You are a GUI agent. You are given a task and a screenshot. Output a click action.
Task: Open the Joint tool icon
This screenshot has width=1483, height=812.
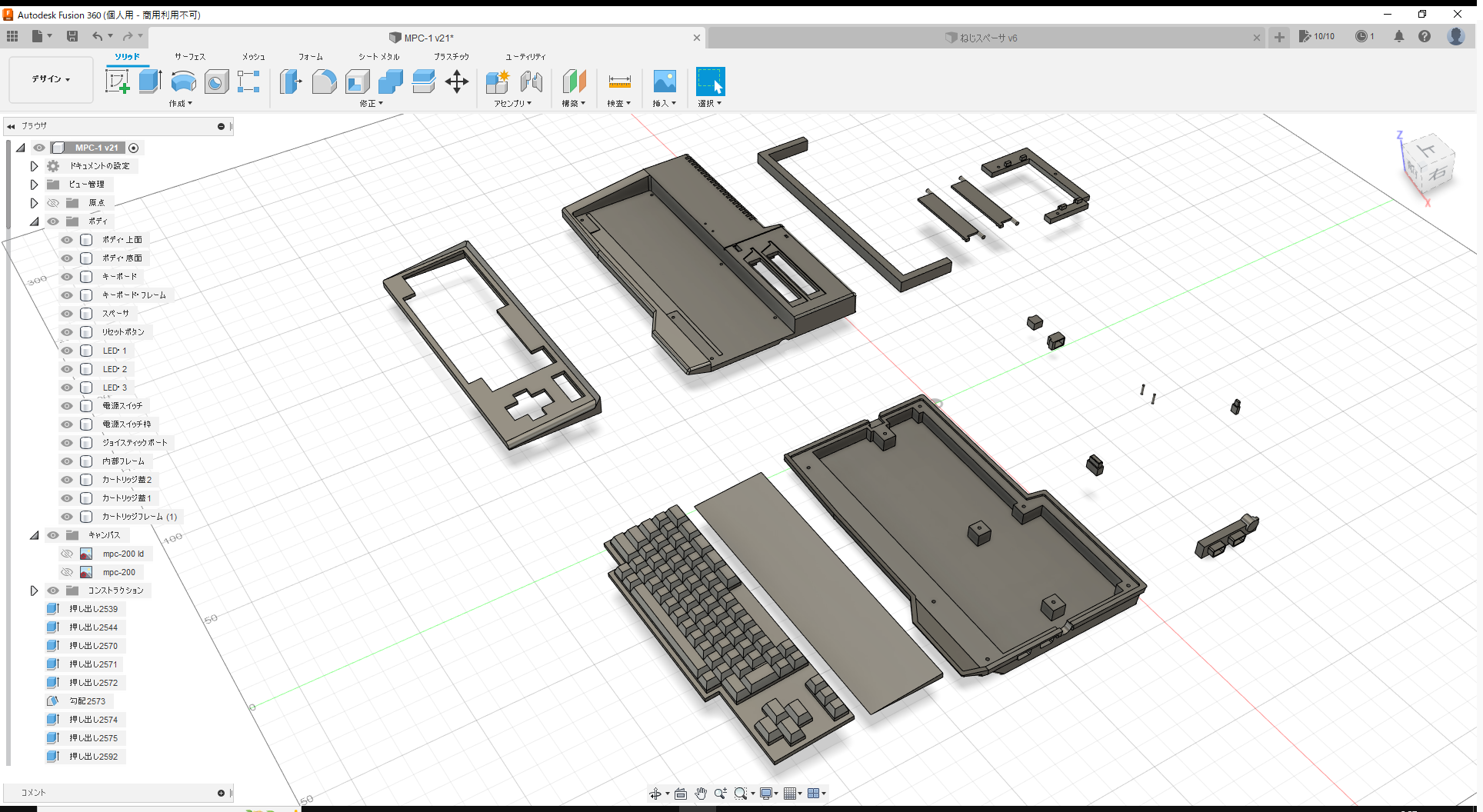(531, 81)
